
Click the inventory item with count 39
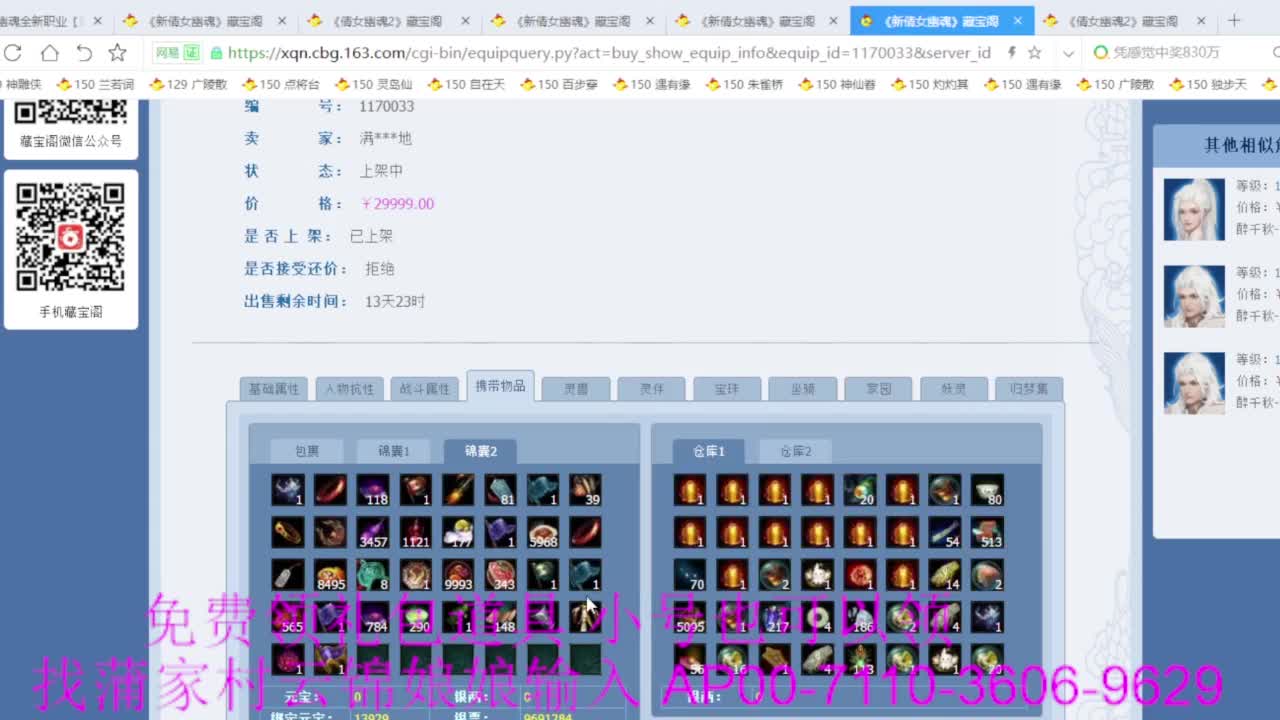[586, 490]
